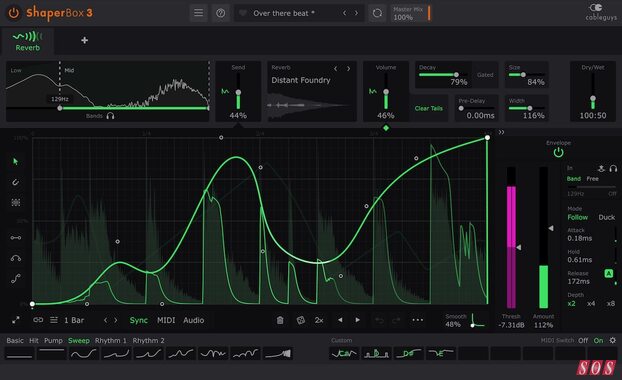
Task: Decrease the wave length with left chevron
Action: 106,320
